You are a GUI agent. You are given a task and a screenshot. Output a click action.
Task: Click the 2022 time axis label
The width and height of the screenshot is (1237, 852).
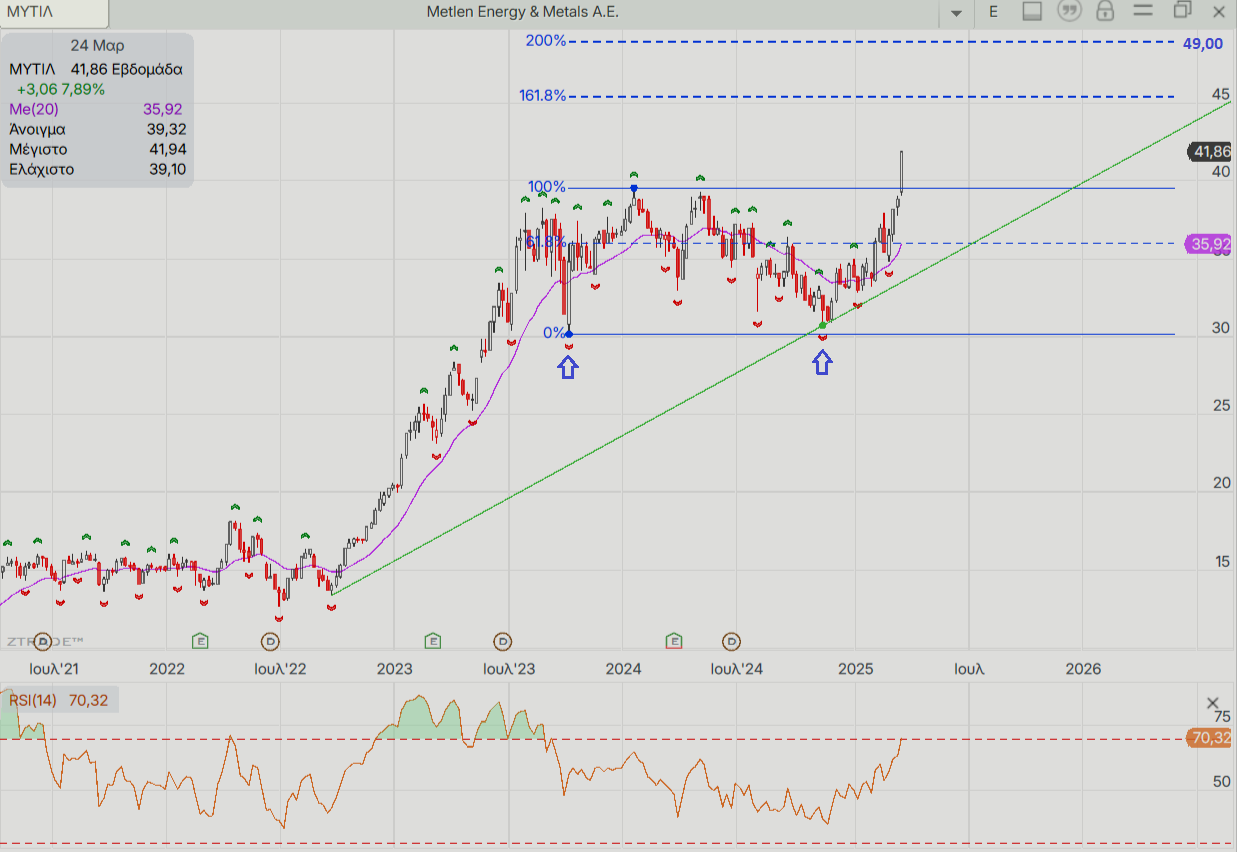point(167,669)
